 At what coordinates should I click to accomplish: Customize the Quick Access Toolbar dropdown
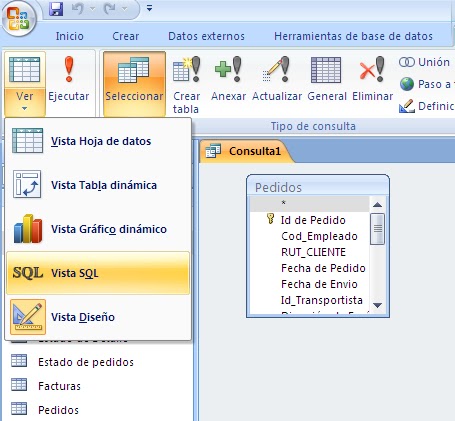coord(150,8)
